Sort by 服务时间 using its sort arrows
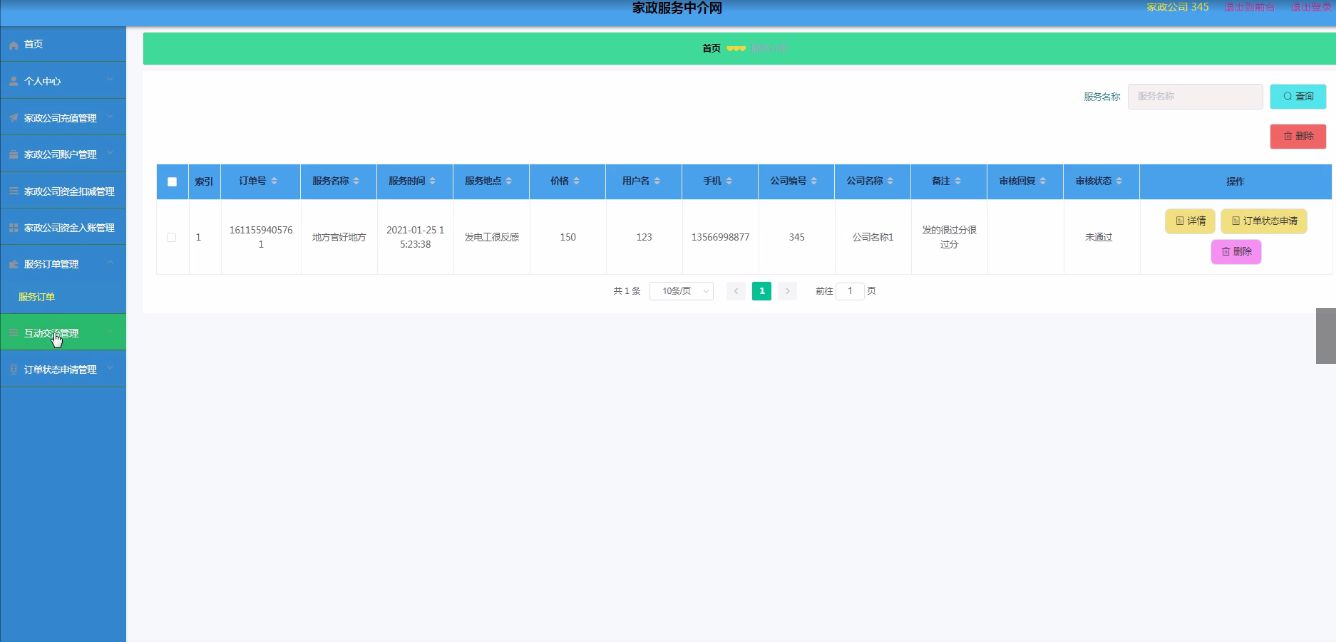 pos(432,181)
